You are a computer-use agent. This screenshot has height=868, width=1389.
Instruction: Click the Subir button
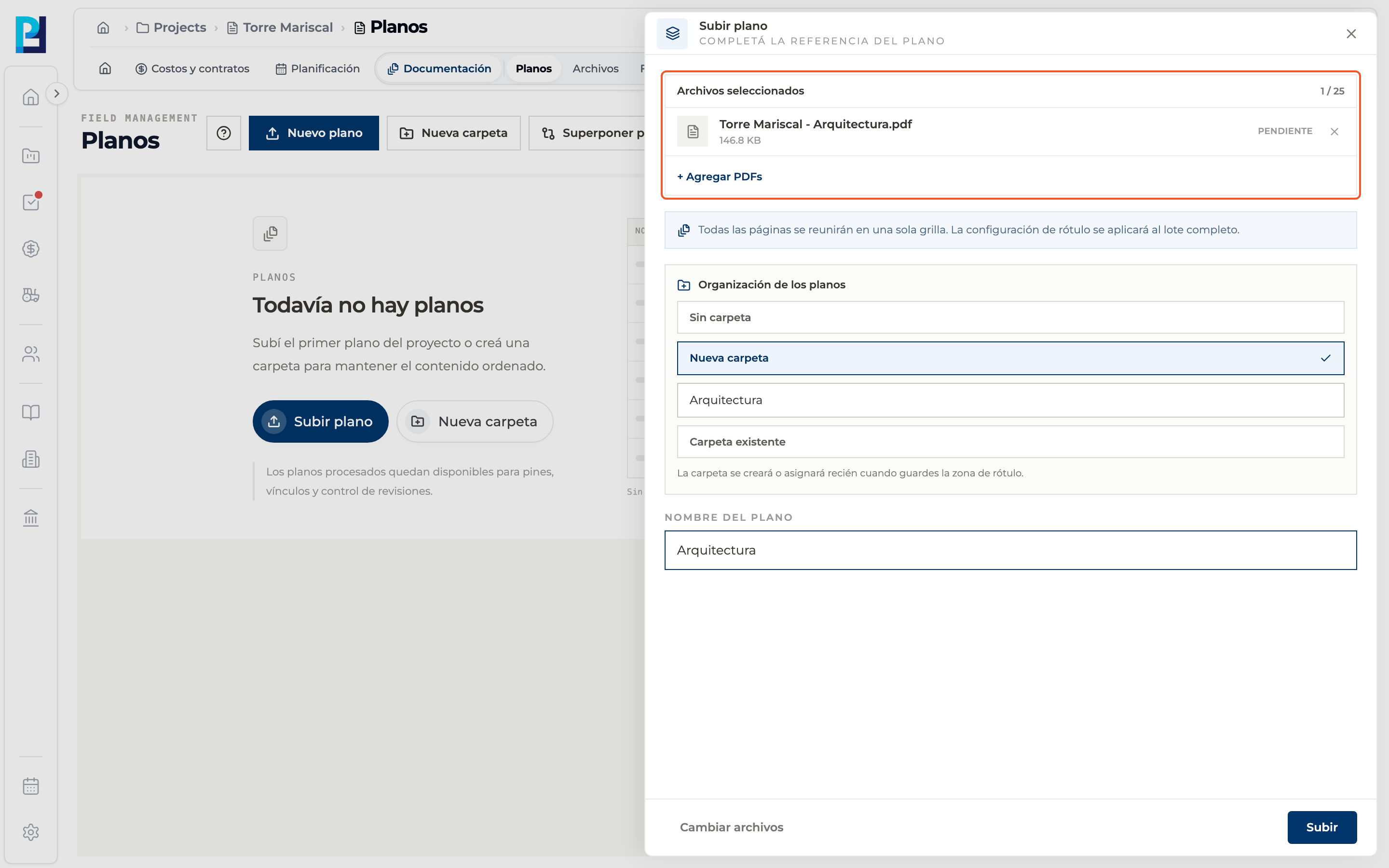1322,827
